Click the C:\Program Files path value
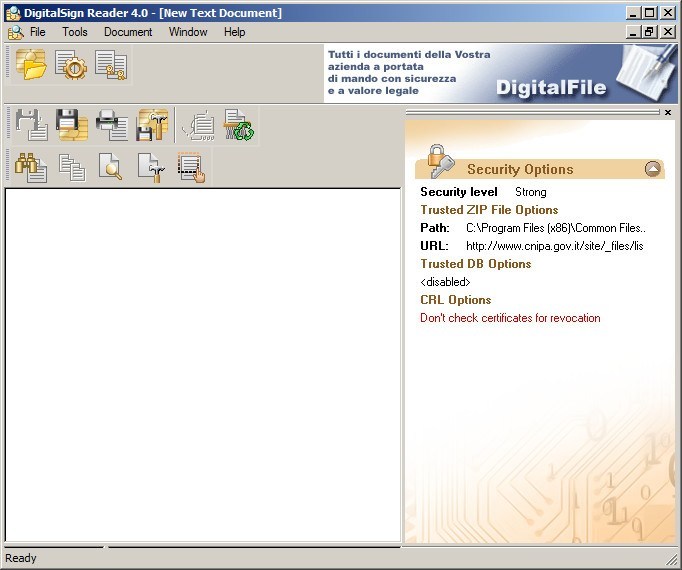The height and width of the screenshot is (570, 682). point(556,228)
